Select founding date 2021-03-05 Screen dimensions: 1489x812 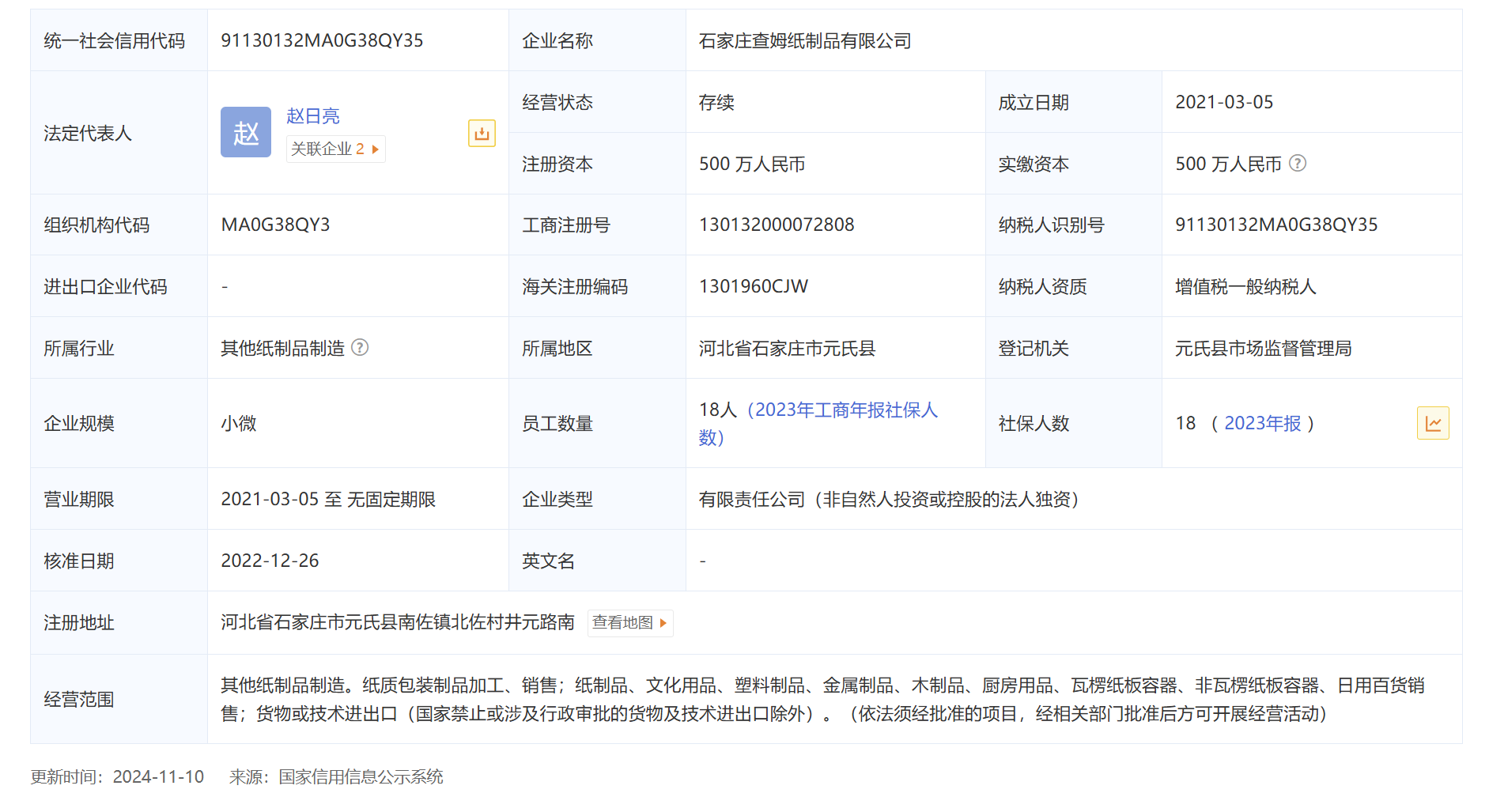click(x=1224, y=102)
